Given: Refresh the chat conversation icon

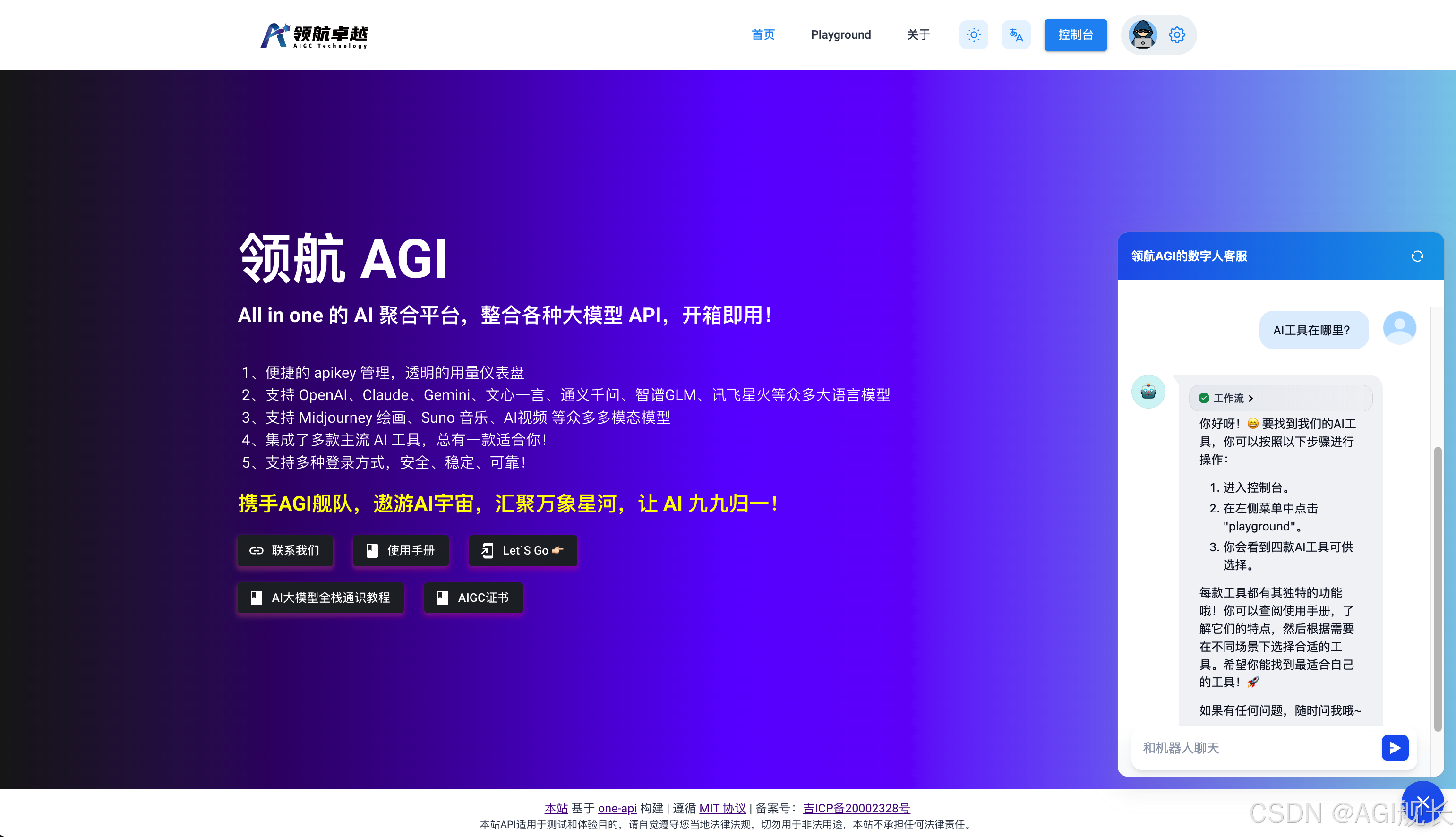Looking at the screenshot, I should coord(1417,256).
